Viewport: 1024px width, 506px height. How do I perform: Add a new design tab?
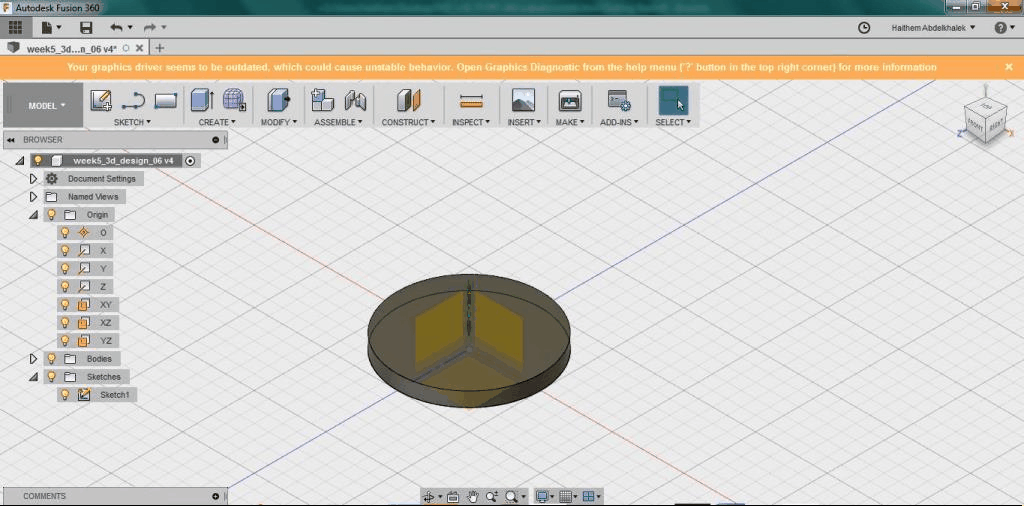159,48
